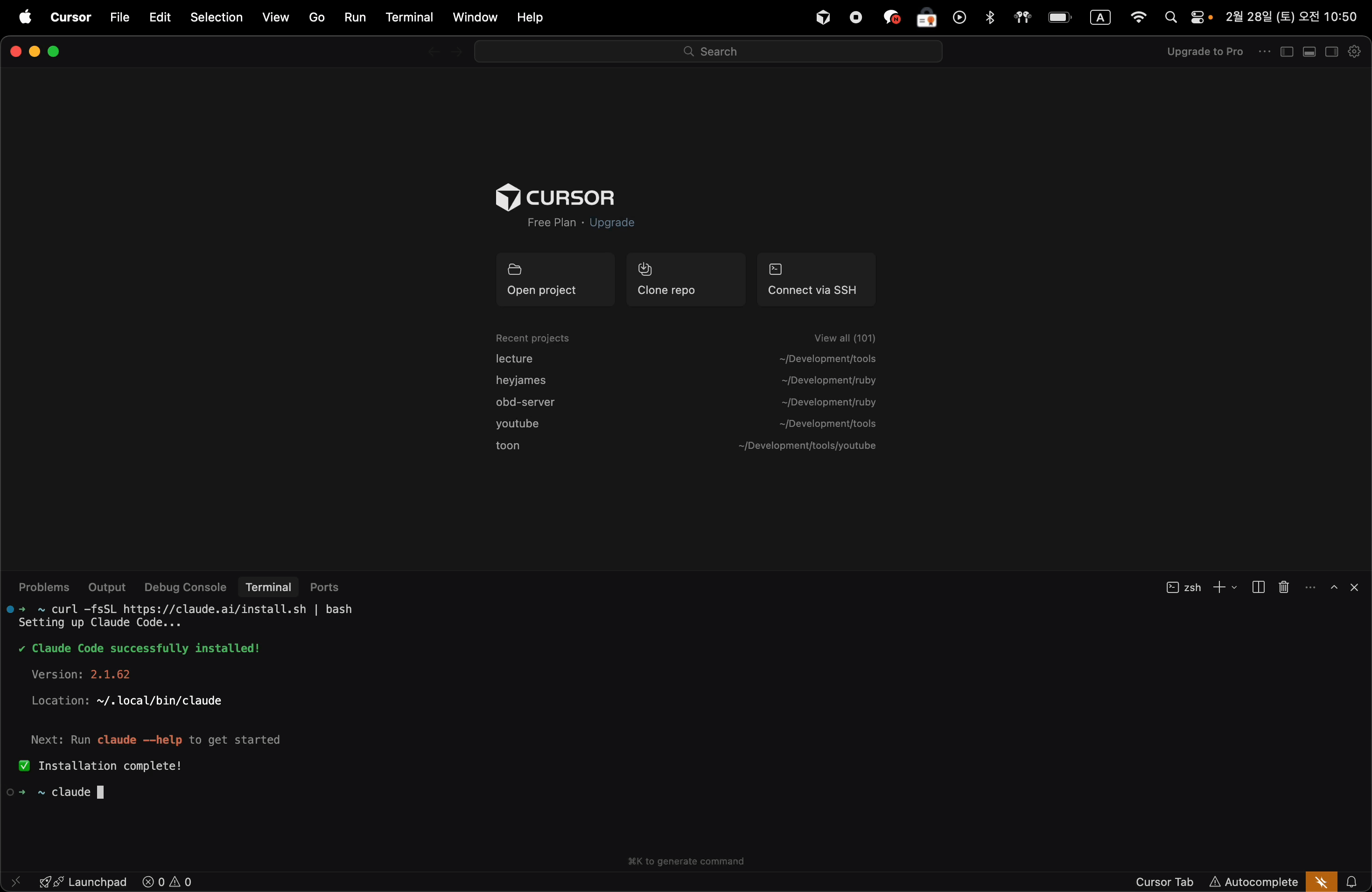1372x892 pixels.
Task: Go back with the left arrow
Action: point(434,52)
